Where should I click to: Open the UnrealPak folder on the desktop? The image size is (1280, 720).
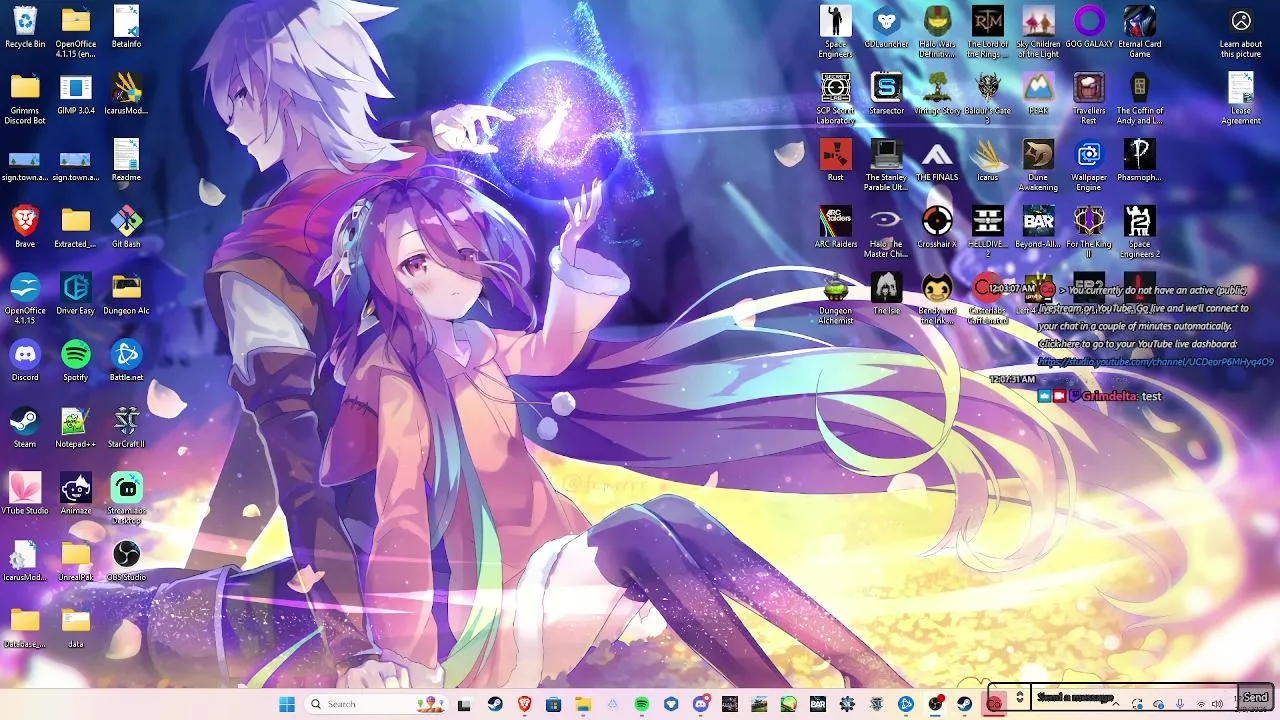click(75, 561)
